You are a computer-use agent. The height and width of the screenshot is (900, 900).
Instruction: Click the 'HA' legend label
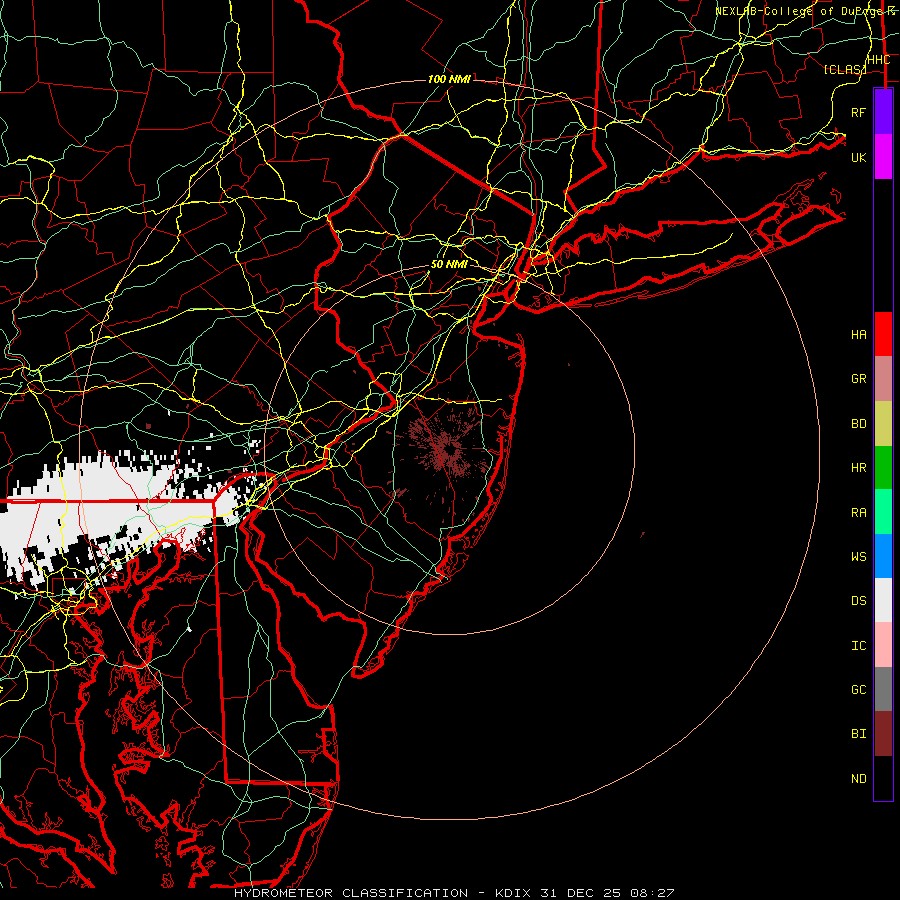859,335
